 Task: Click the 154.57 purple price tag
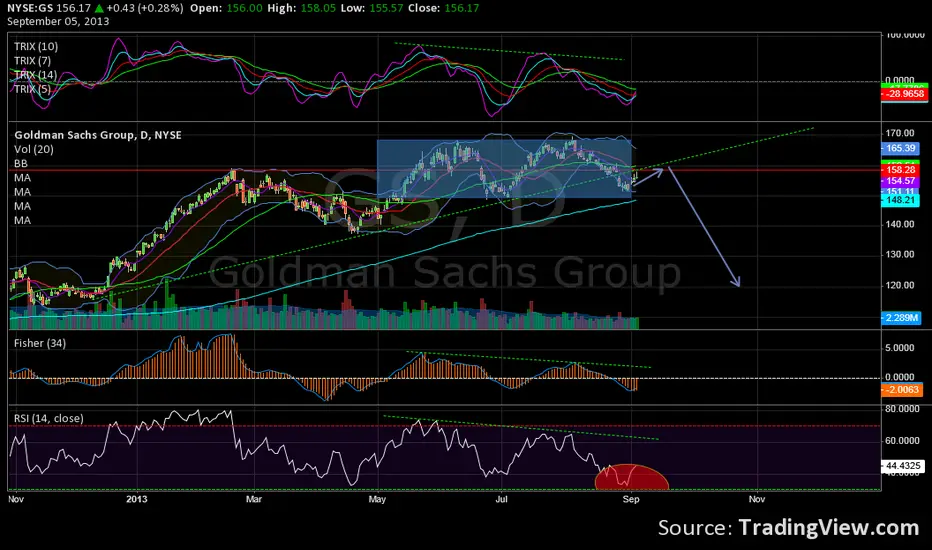point(900,181)
